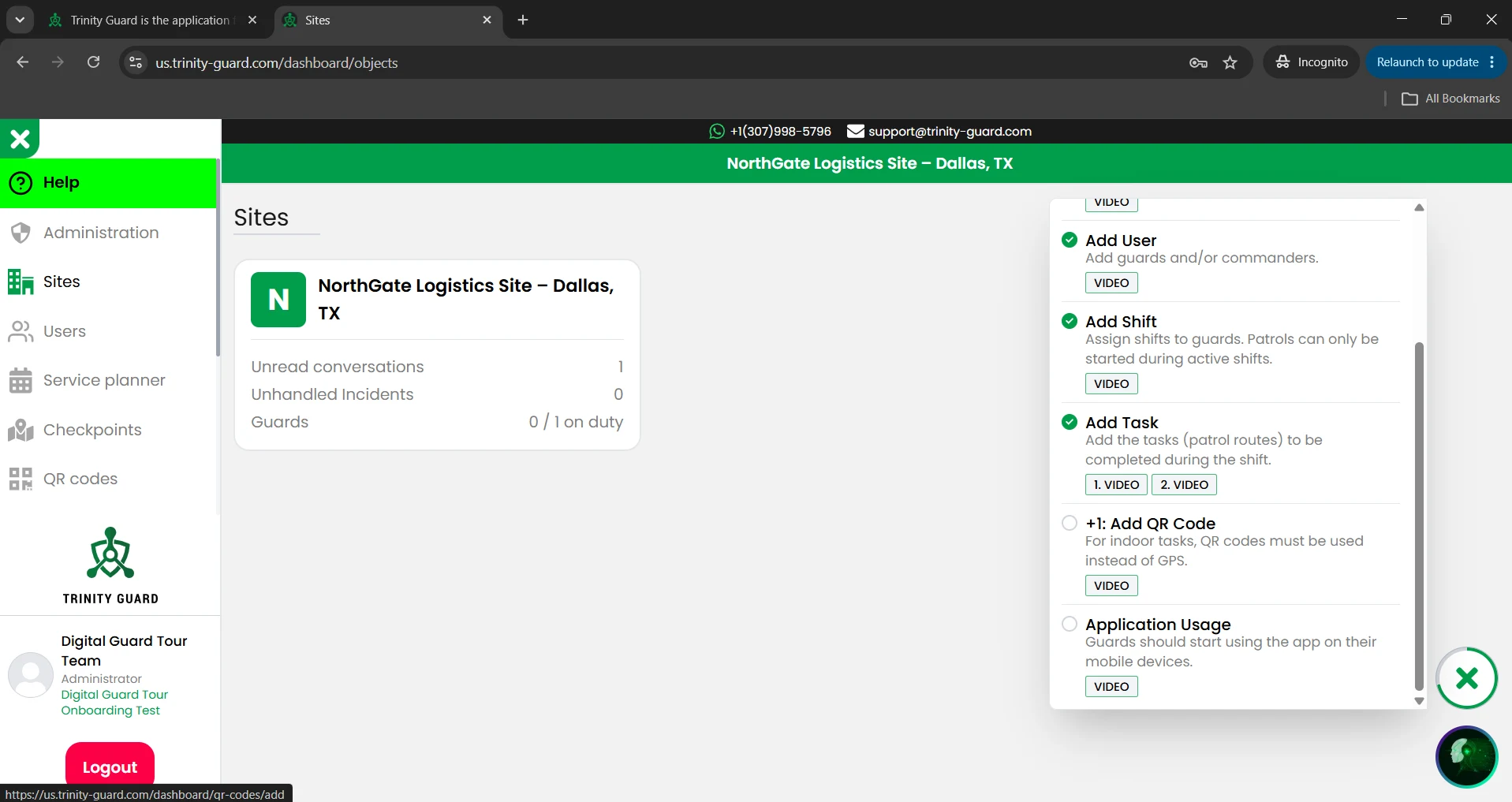Open the AI assistant chat bubble

point(1466,757)
